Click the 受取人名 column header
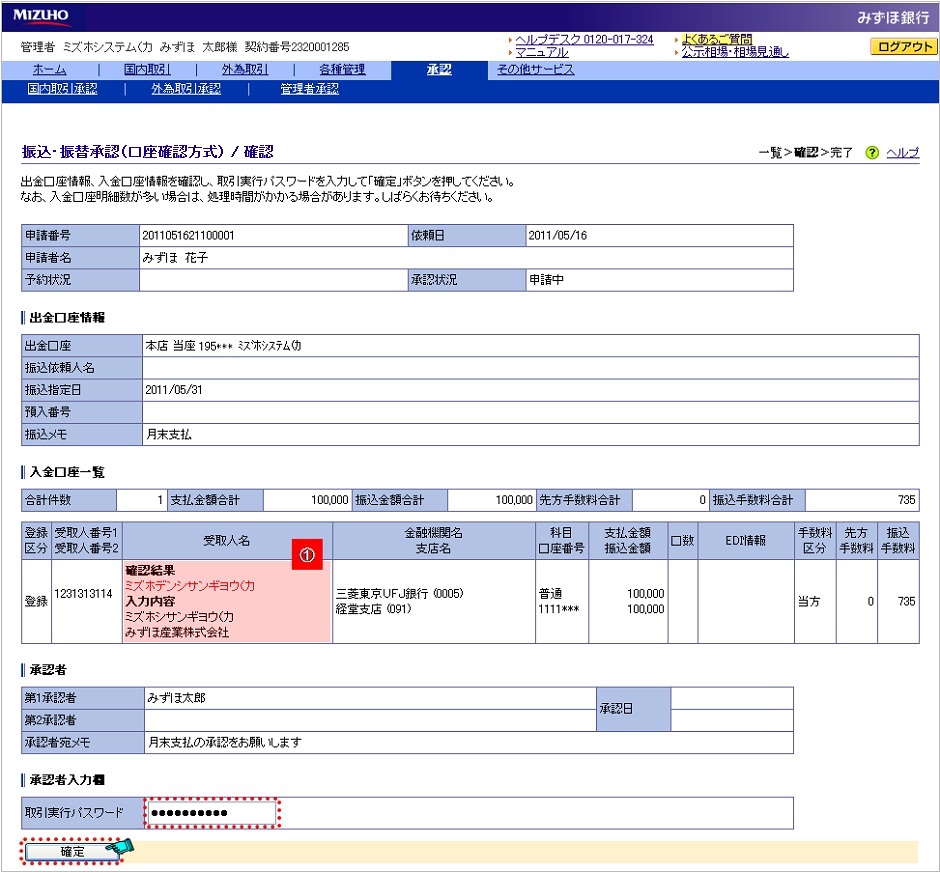The image size is (940, 872). 227,541
